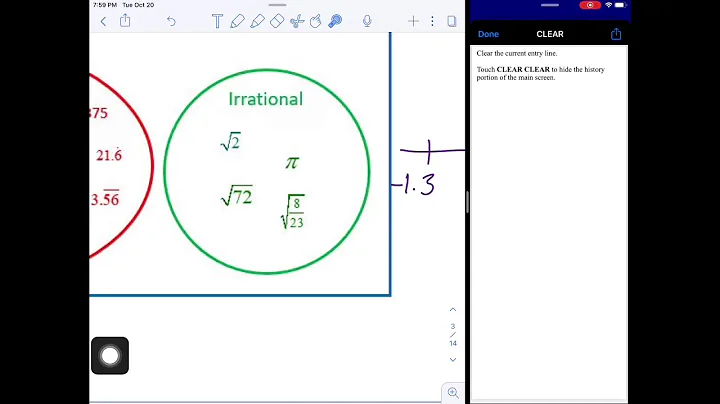Click the text 'Clear the current entry line.'

[x=517, y=53]
